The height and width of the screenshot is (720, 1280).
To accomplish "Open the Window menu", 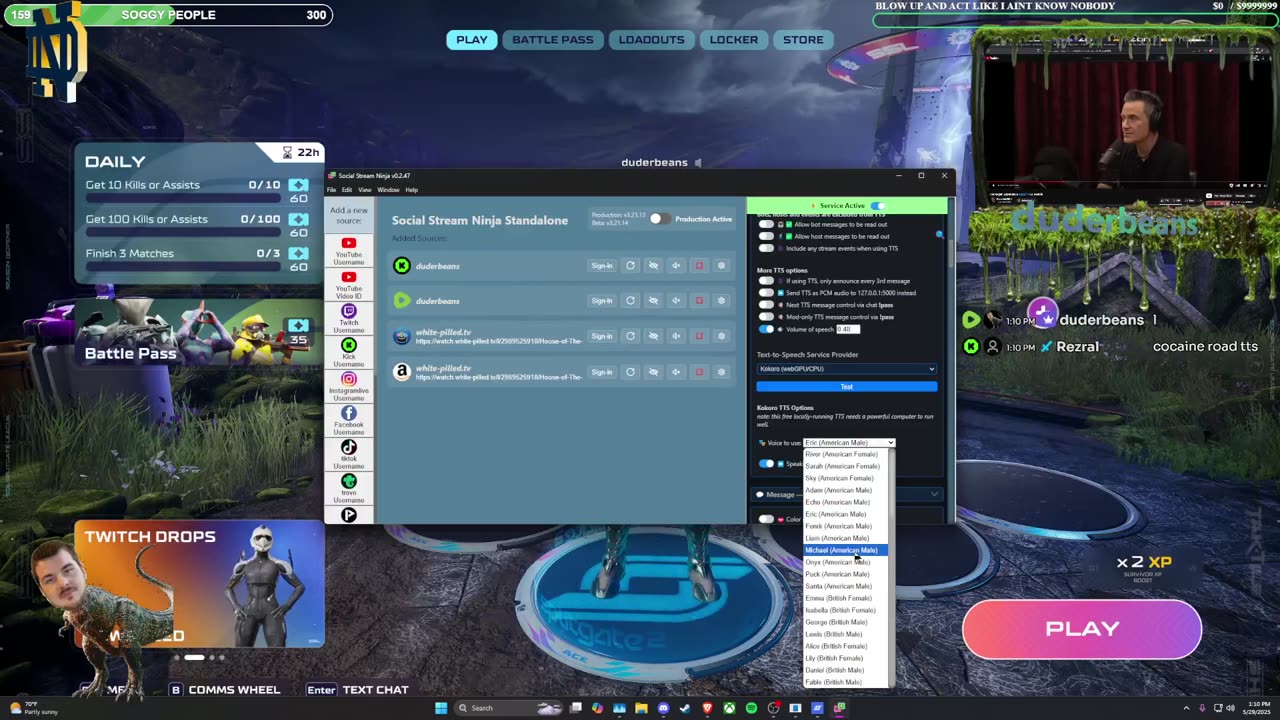I will [x=388, y=190].
